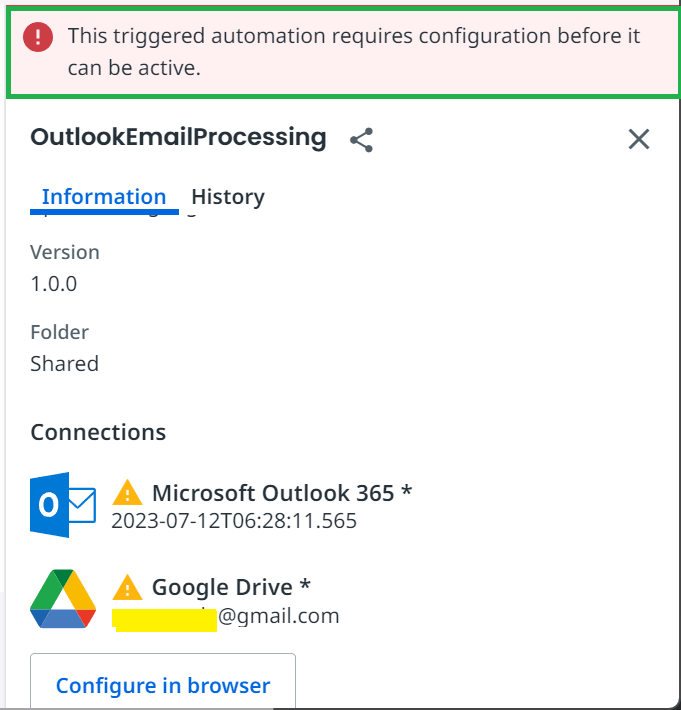Click warning triangle beside Google Drive
The width and height of the screenshot is (681, 710).
pos(127,587)
